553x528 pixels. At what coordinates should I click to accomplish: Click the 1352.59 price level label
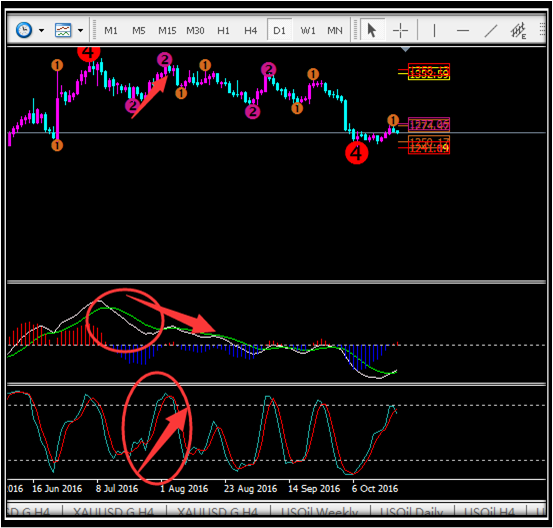[x=429, y=72]
